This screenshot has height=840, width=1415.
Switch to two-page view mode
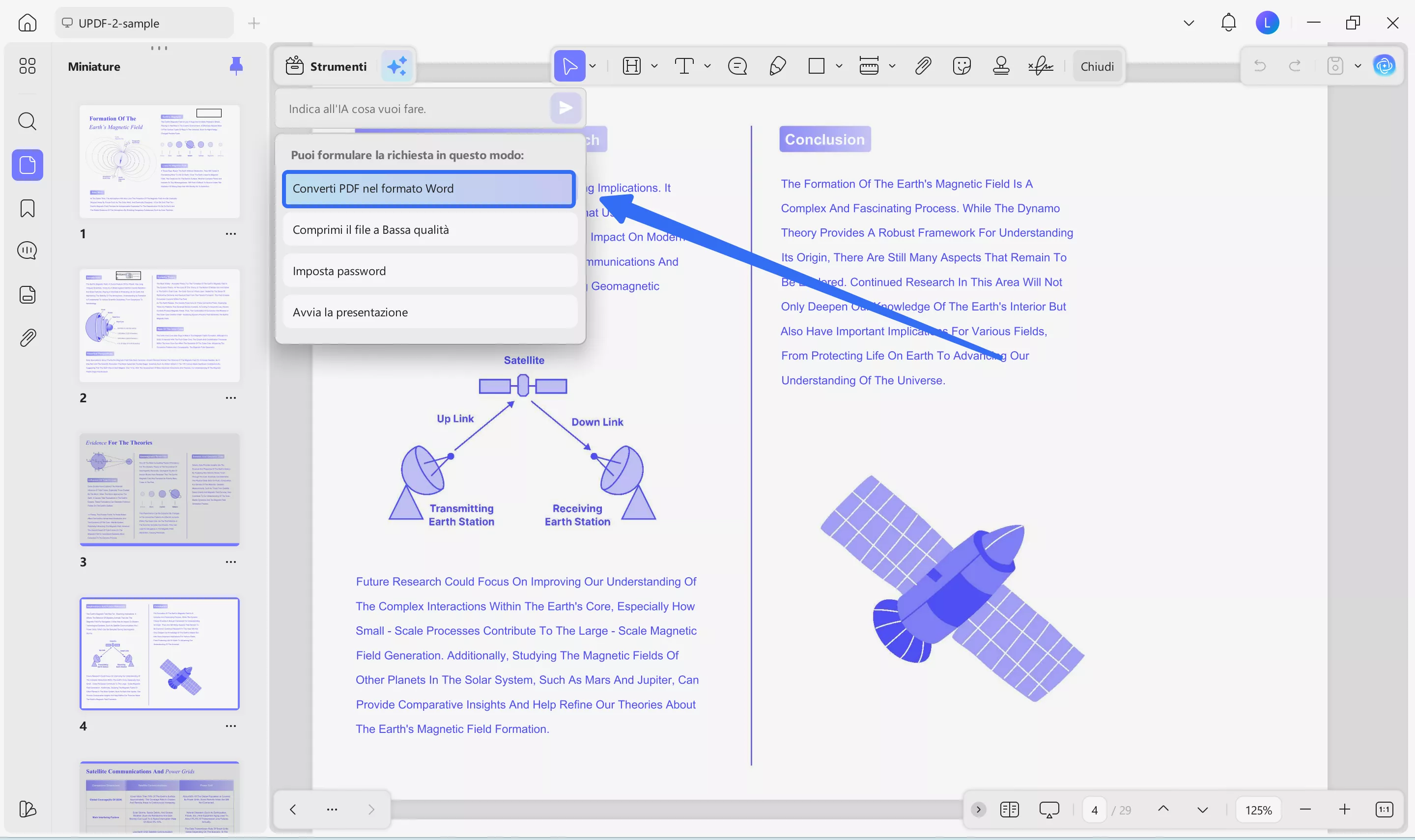pyautogui.click(x=1010, y=810)
